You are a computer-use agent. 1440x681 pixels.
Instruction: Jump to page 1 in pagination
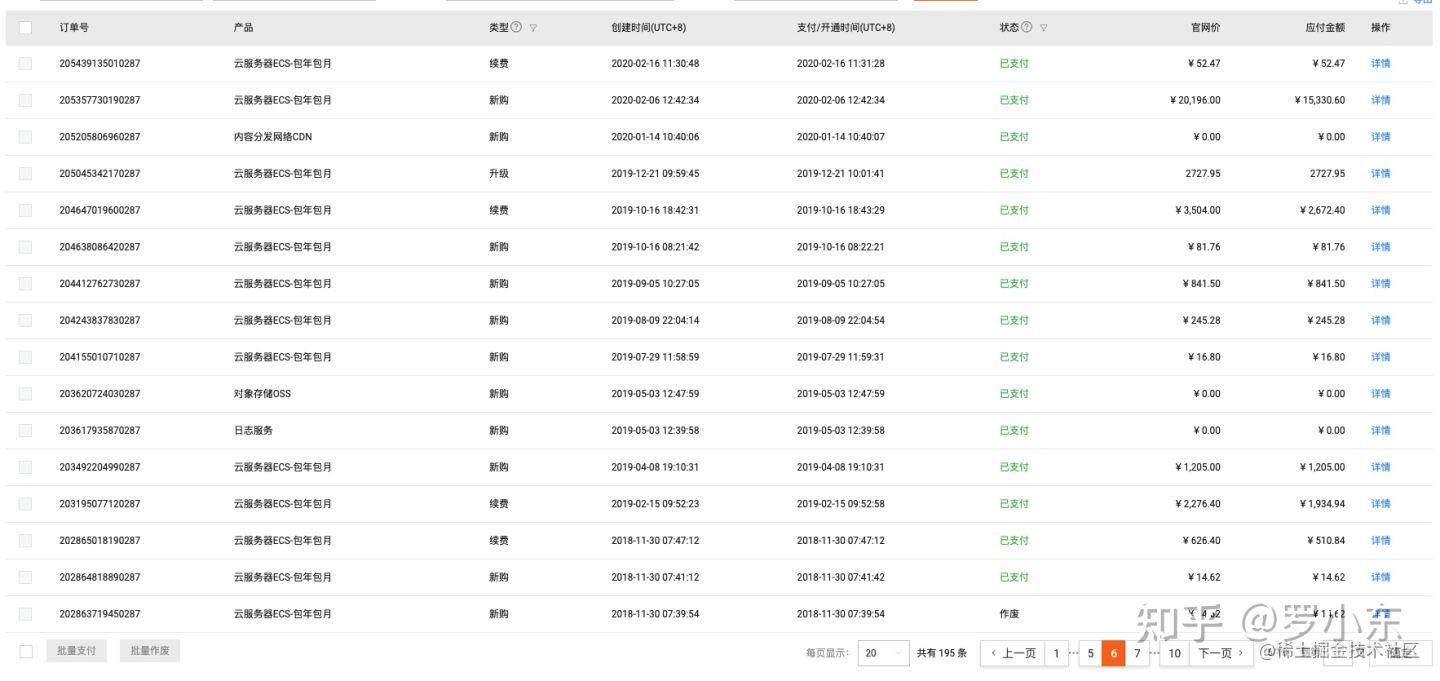point(1056,653)
